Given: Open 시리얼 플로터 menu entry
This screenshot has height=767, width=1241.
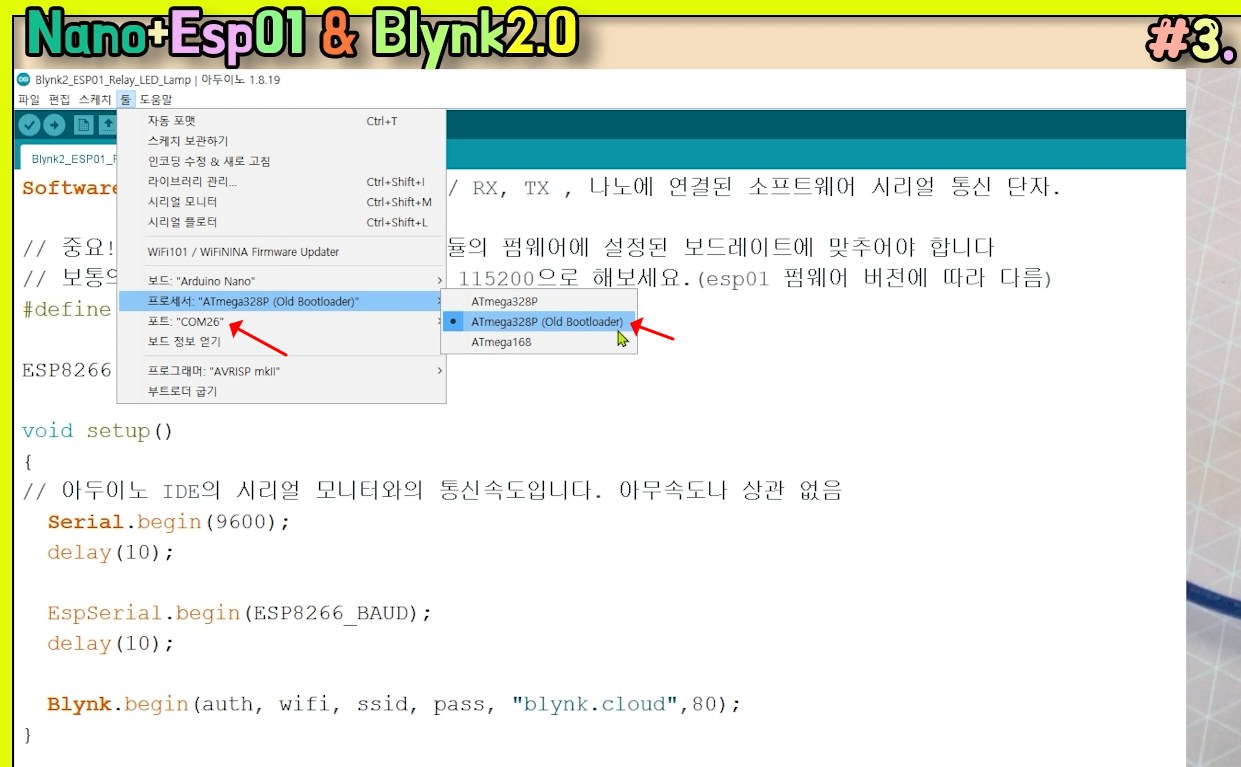Looking at the screenshot, I should point(281,222).
